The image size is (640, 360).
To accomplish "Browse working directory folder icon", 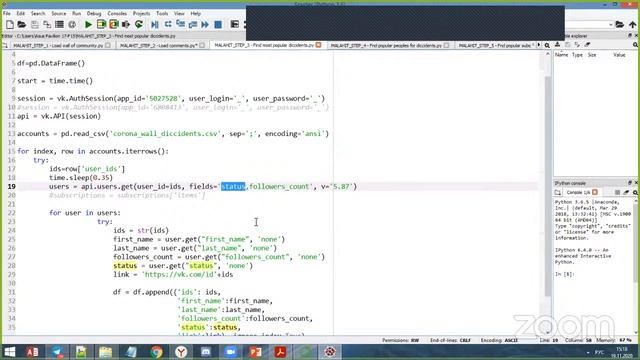I will click(620, 24).
